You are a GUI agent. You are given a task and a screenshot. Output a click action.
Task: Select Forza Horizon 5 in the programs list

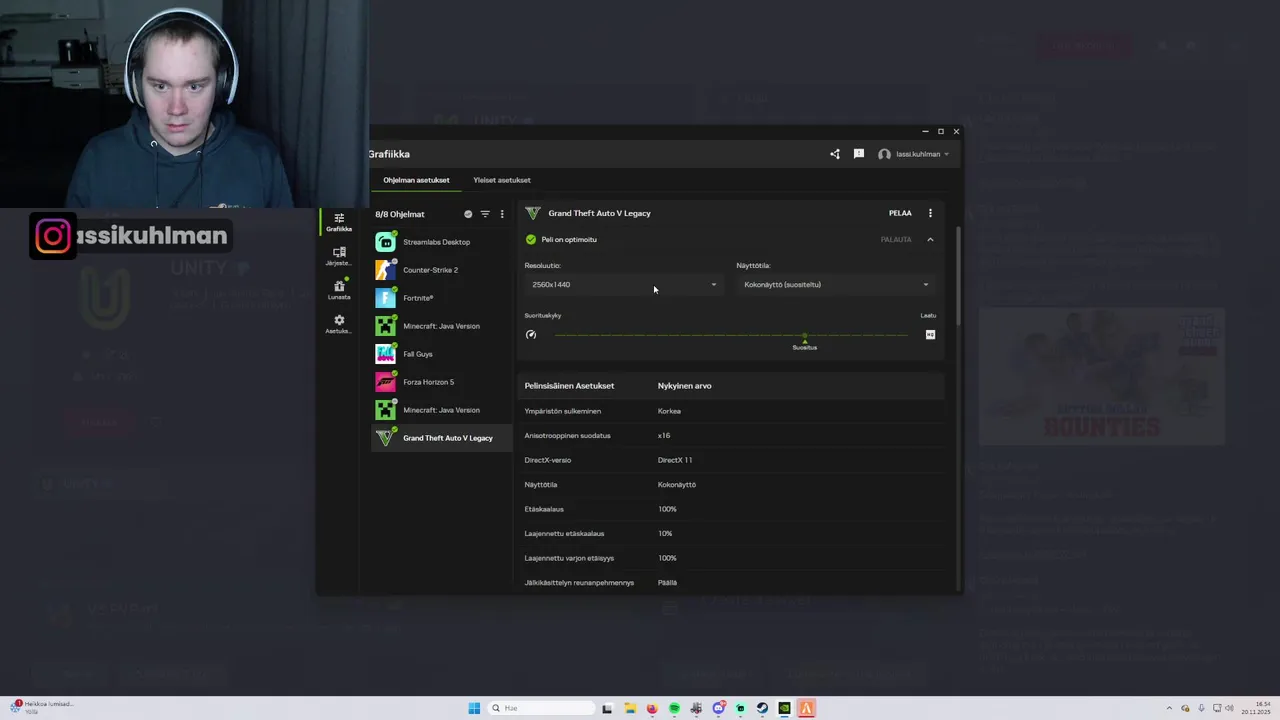click(x=441, y=382)
